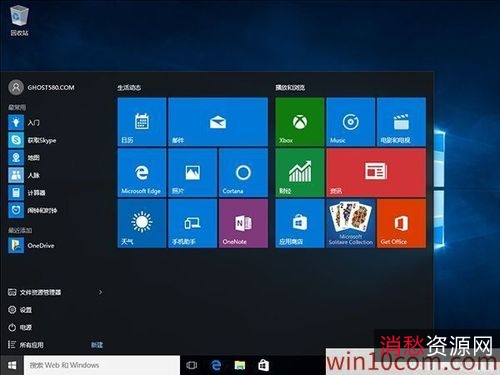500x375 pixels.
Task: Launch the OneNote tile
Action: click(243, 223)
